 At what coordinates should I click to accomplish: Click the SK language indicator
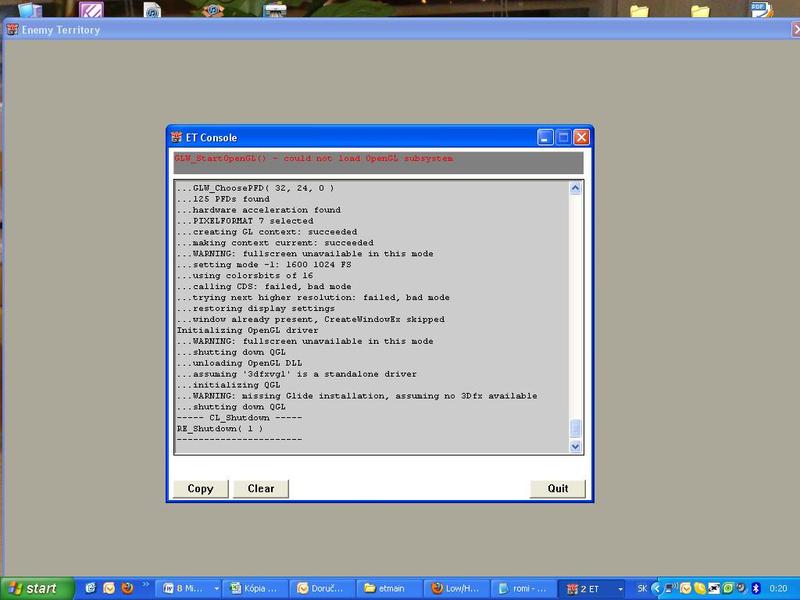click(642, 588)
